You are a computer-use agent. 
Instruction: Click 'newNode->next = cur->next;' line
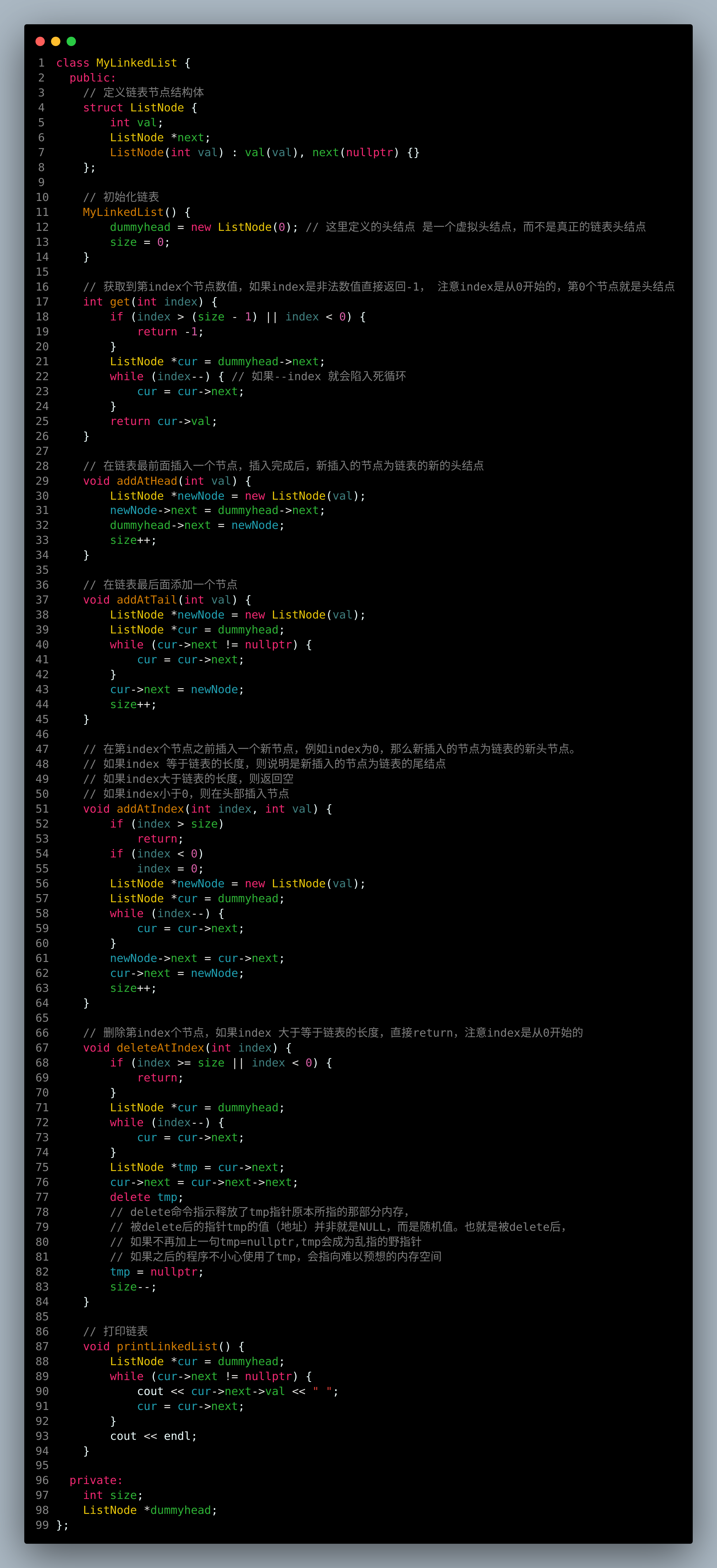pyautogui.click(x=197, y=958)
